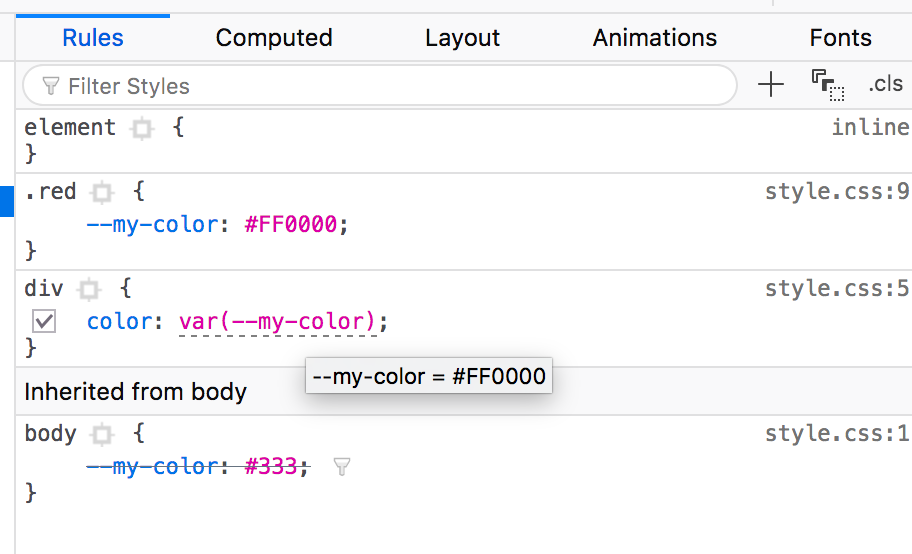The width and height of the screenshot is (912, 554).
Task: Click the #FF0000 value in .red
Action: pyautogui.click(x=291, y=225)
